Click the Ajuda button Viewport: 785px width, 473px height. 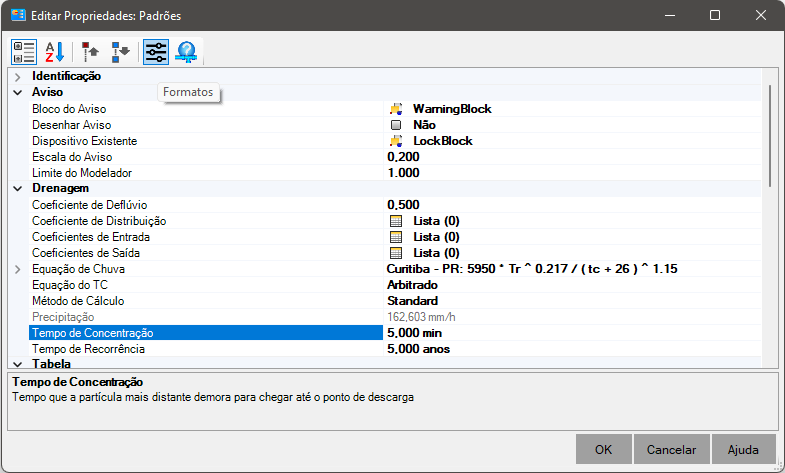click(743, 449)
